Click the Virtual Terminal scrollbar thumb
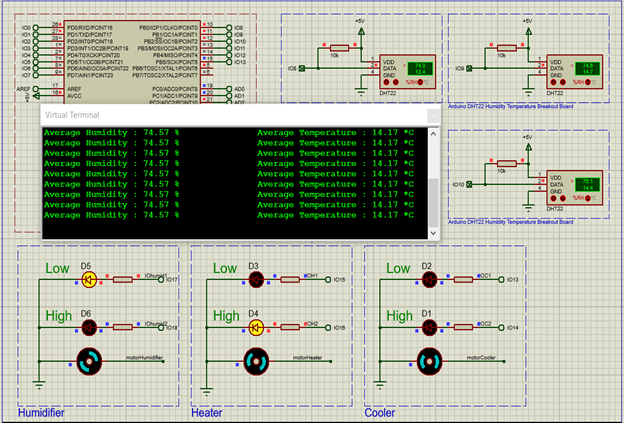This screenshot has width=624, height=423. [x=433, y=203]
